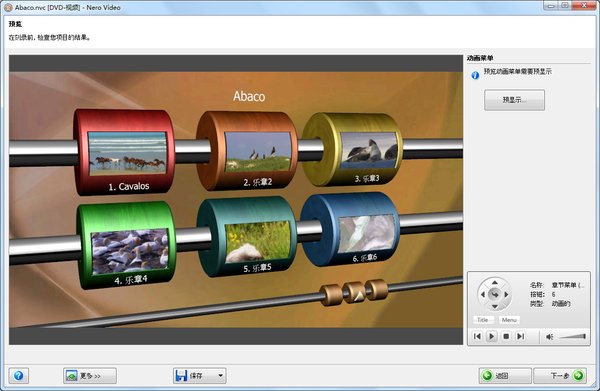
Task: Expand the save button dropdown arrow
Action: [221, 376]
